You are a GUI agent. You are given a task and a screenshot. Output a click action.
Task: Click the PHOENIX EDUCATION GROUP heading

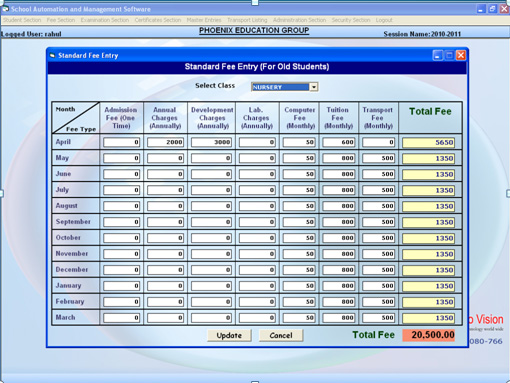point(254,31)
